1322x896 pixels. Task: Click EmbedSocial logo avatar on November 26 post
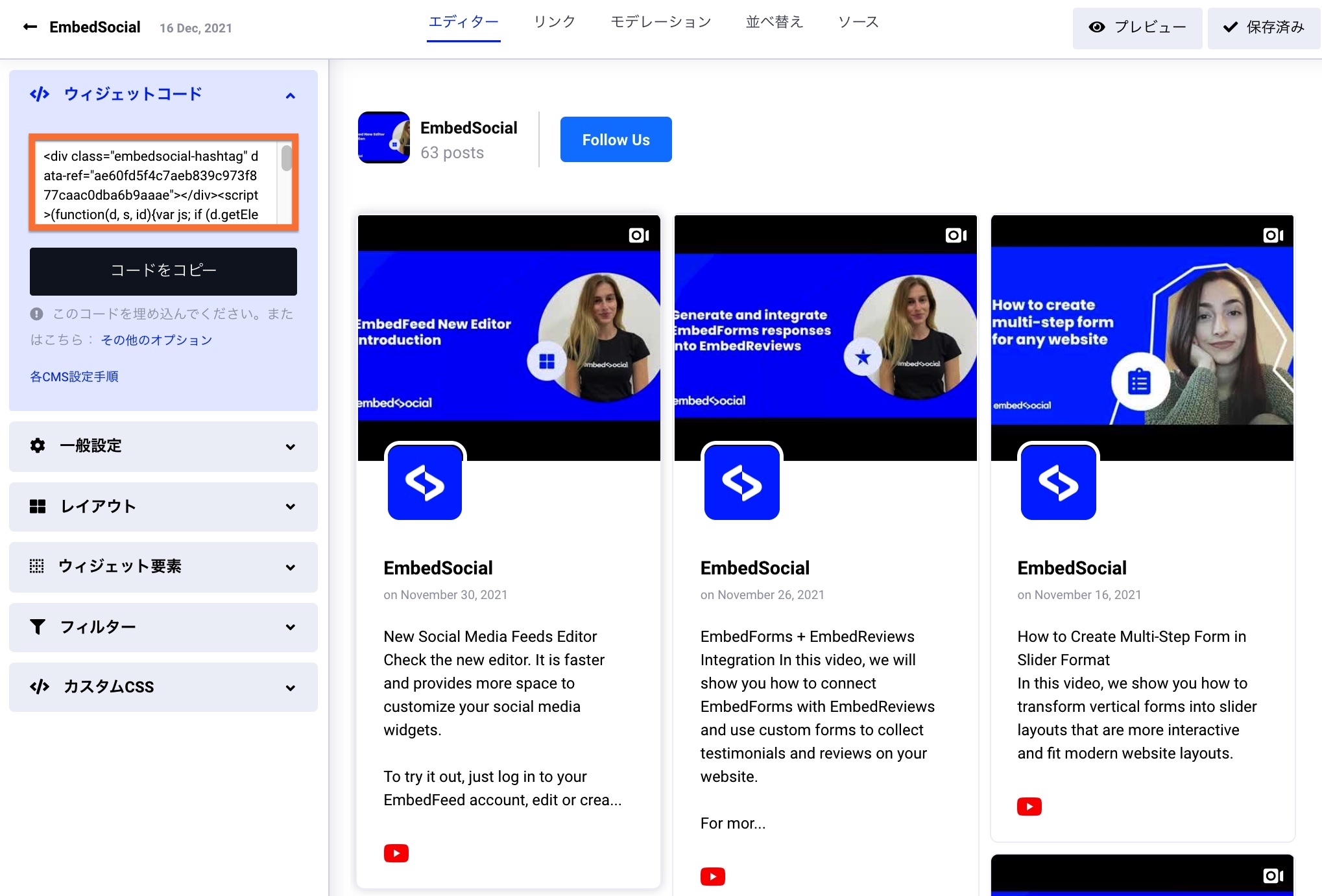[742, 482]
